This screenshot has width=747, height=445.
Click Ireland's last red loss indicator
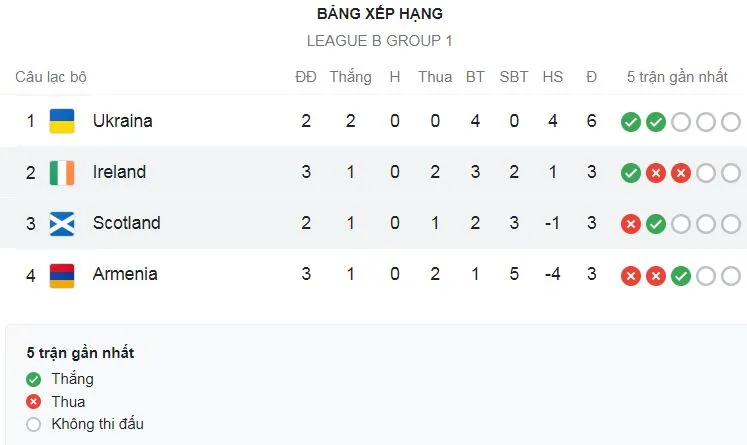[681, 173]
